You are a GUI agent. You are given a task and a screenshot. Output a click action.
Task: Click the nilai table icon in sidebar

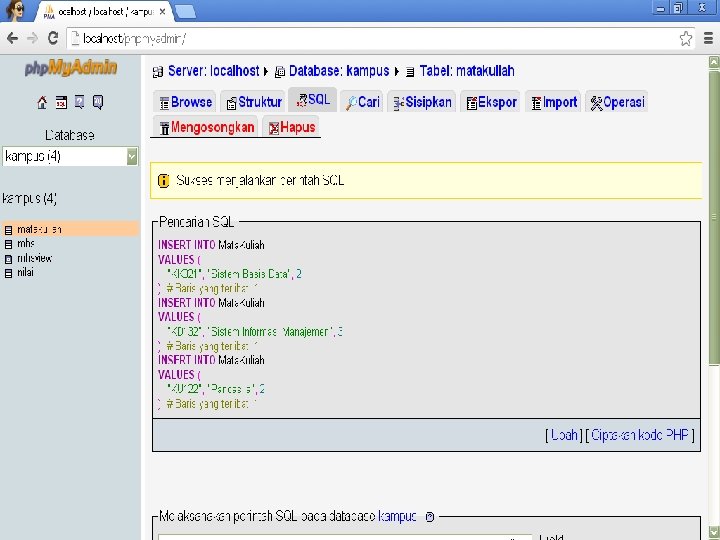point(8,273)
